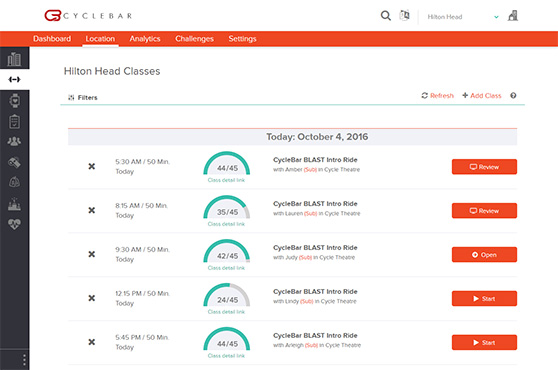
Task: Open Class detail link for 5:30 AM class
Action: [226, 180]
